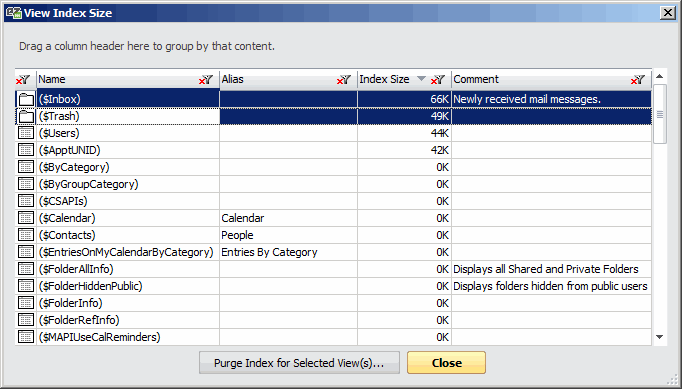
Task: Click the view icon beside ($Users)
Action: [26, 133]
